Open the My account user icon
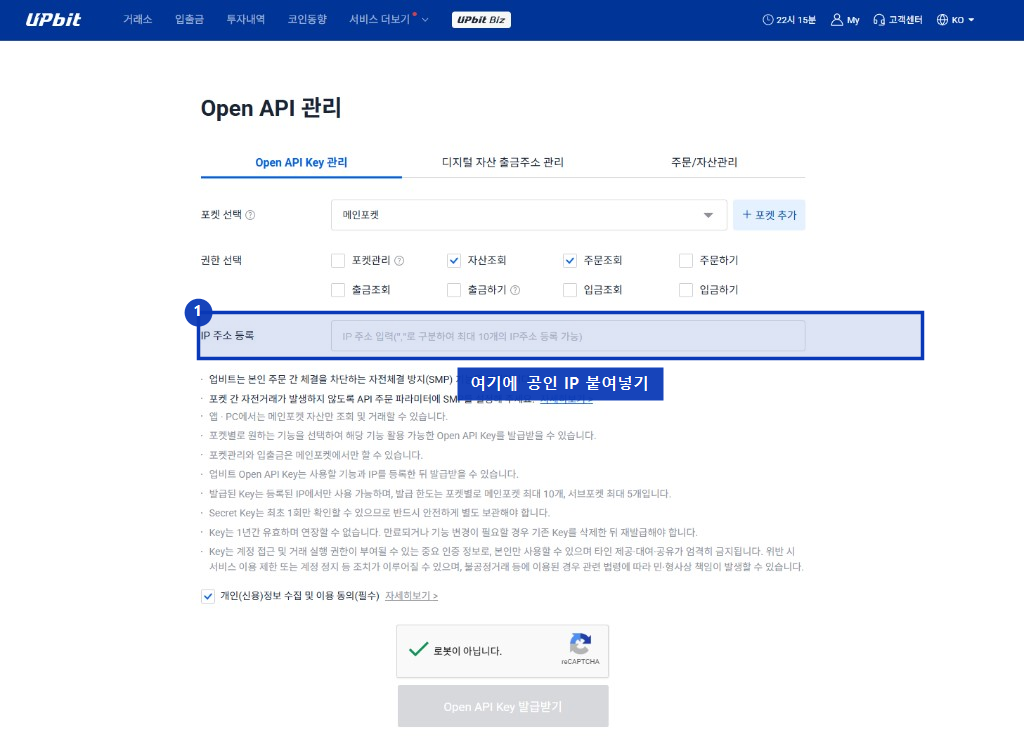The height and width of the screenshot is (756, 1024). coord(836,20)
